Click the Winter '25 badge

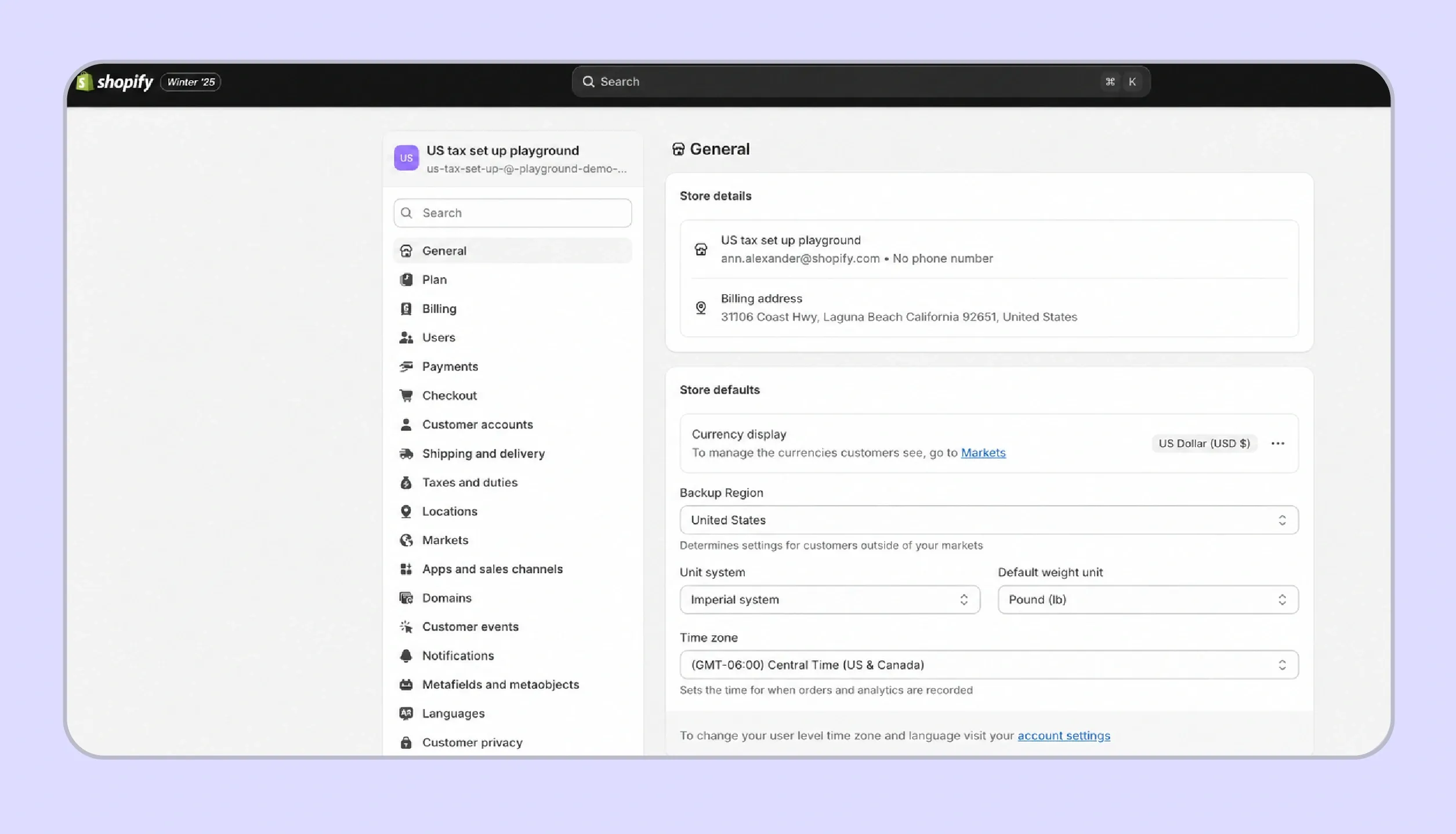pos(191,82)
